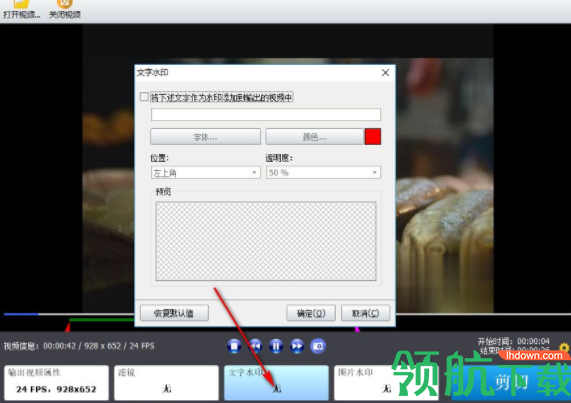The width and height of the screenshot is (571, 403).
Task: Click the watermark preview area
Action: pos(266,241)
